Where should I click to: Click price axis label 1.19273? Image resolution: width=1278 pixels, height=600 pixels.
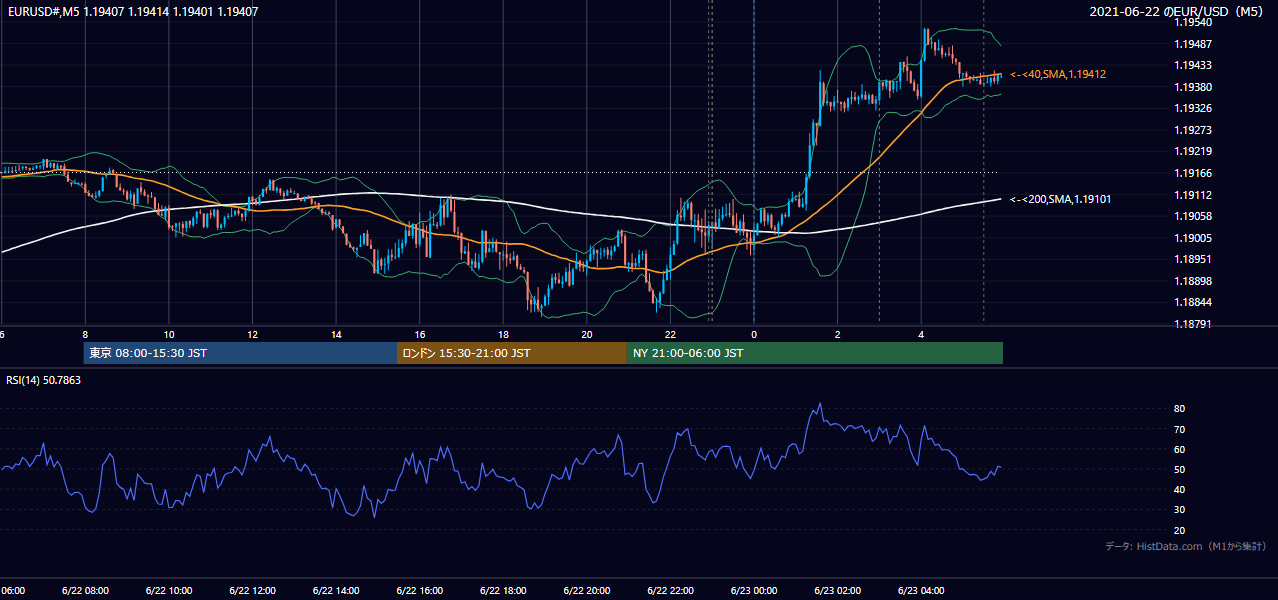coord(1192,130)
